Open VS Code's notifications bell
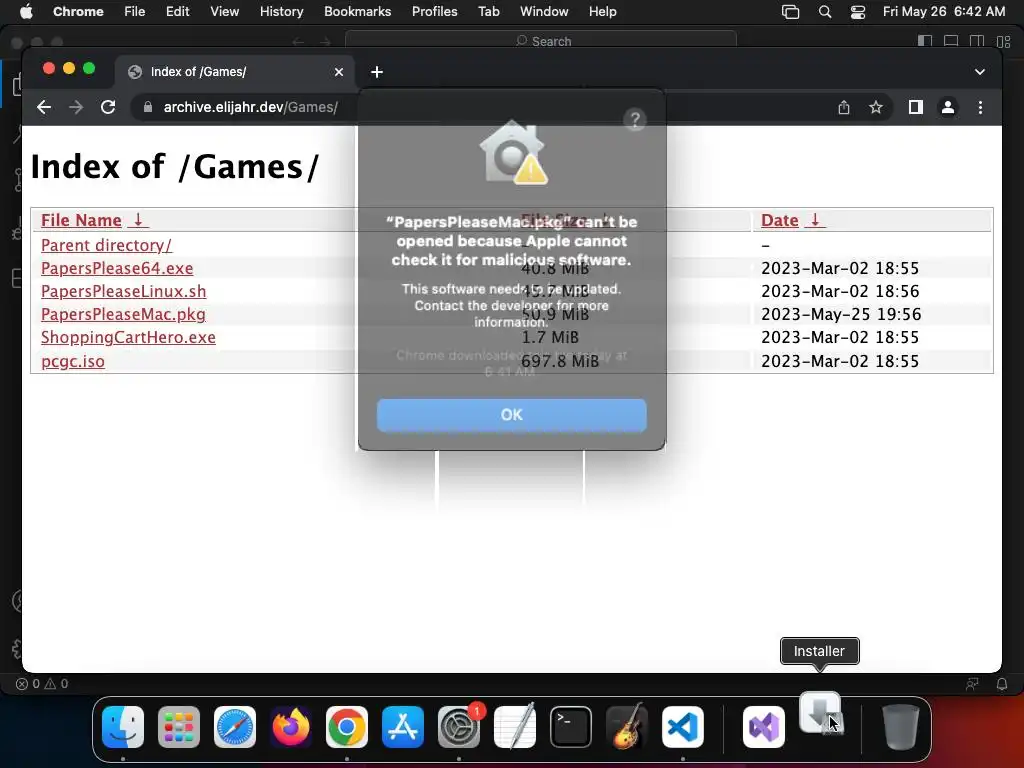 pos(1002,684)
